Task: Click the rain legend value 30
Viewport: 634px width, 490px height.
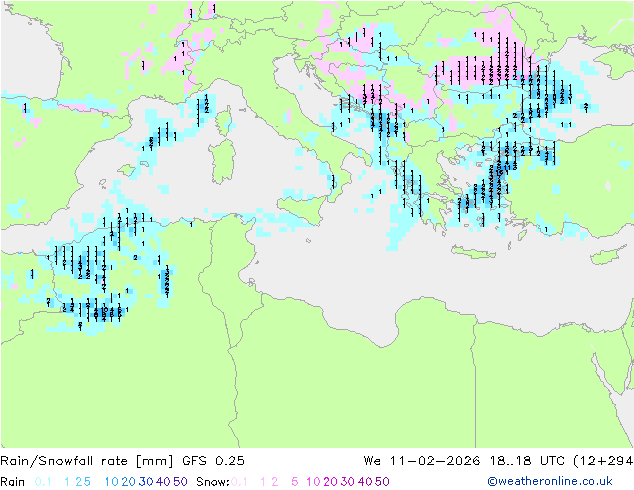Action: pos(146,482)
